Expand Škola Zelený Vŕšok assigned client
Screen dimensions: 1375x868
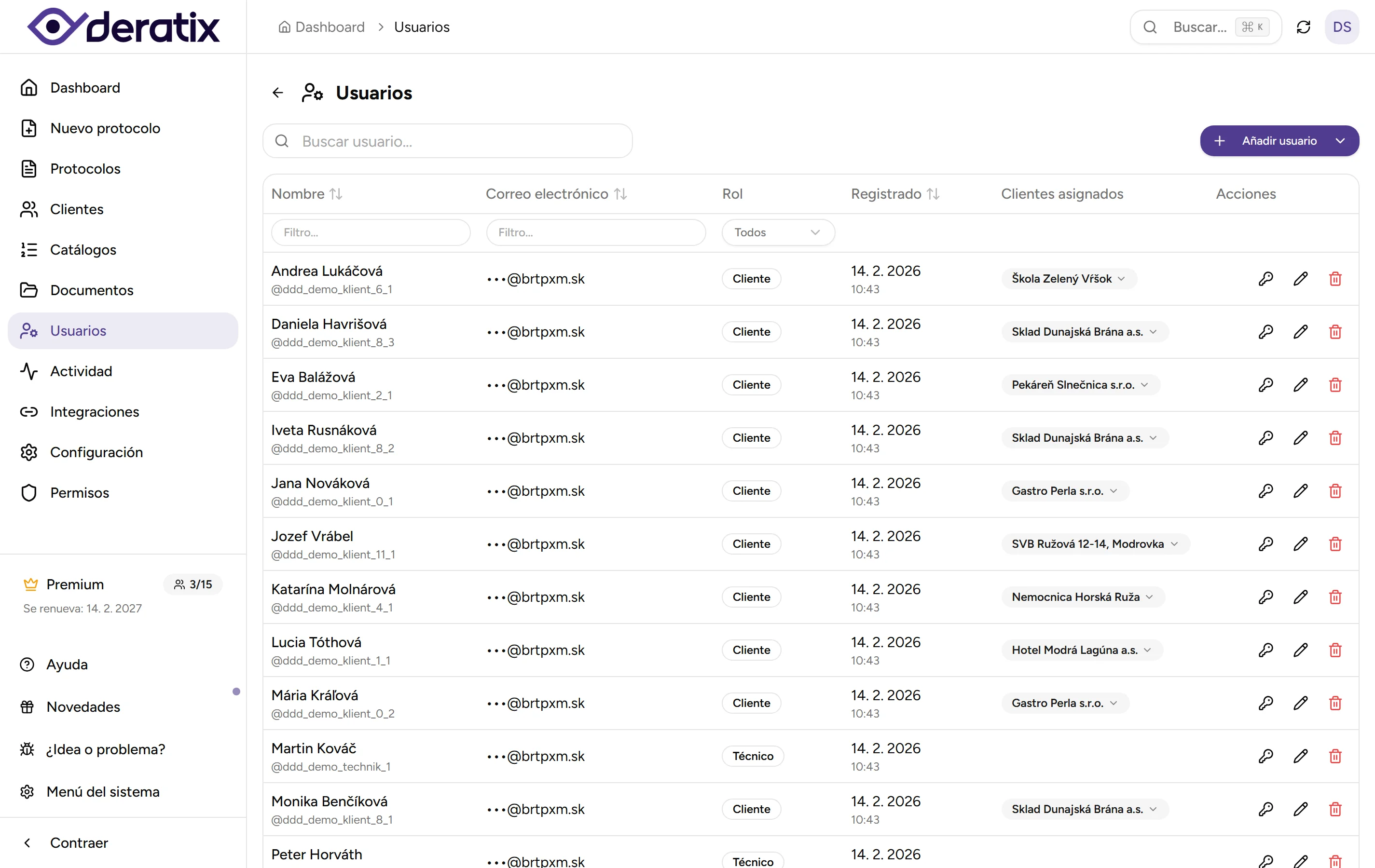pos(1068,279)
